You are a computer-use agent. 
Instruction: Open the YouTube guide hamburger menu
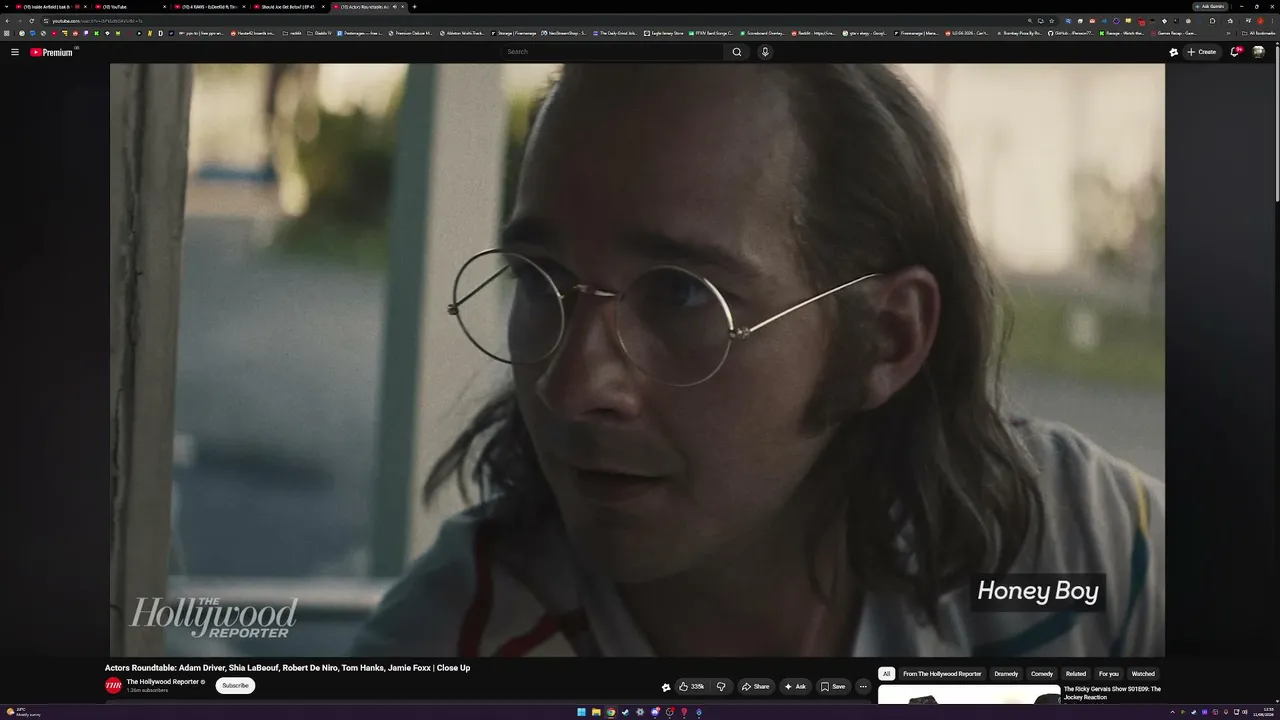15,52
